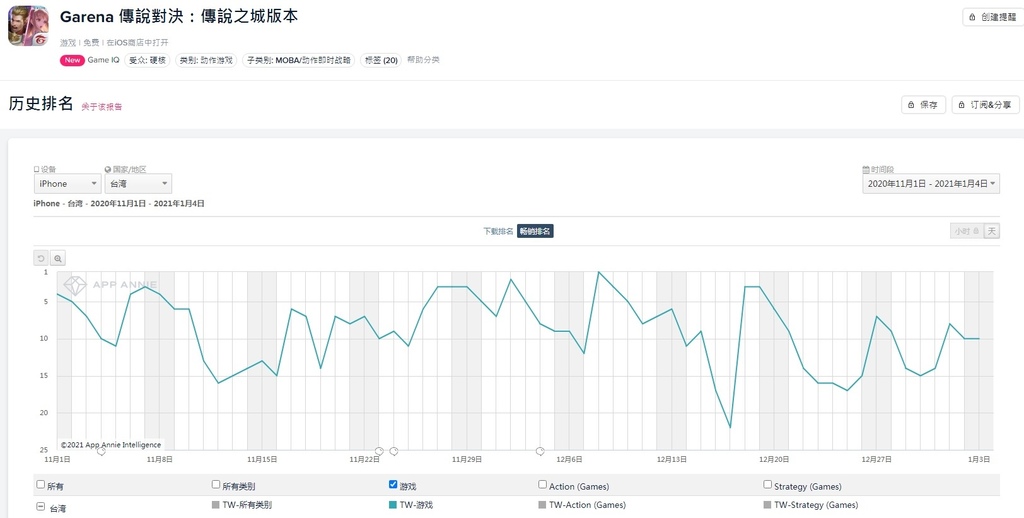Select the 子类别: MOBA tag pill
The width and height of the screenshot is (1024, 518).
(x=298, y=60)
